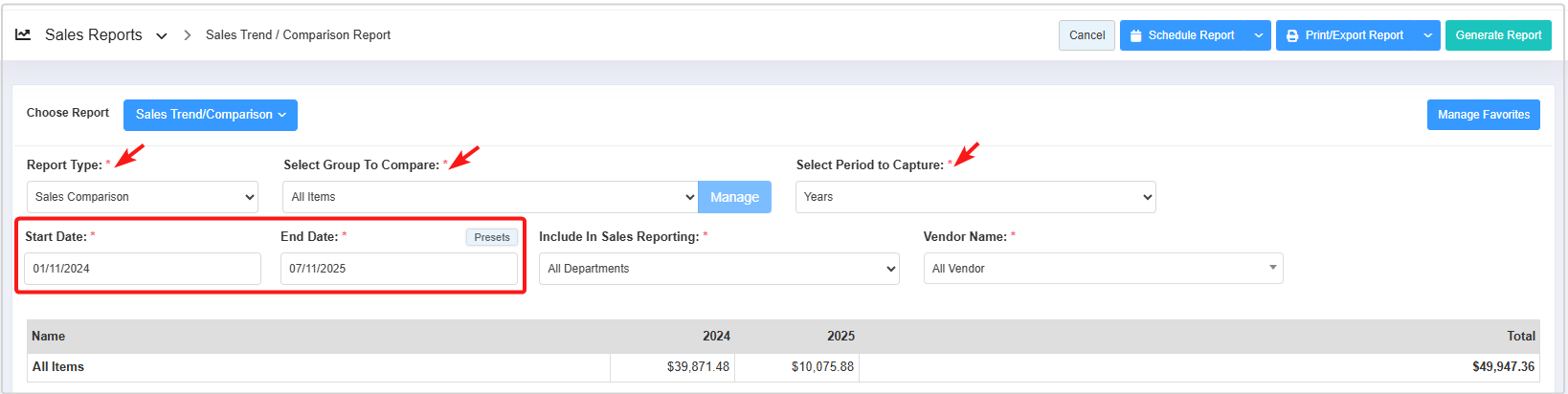Click the End Date input field

[x=398, y=269]
